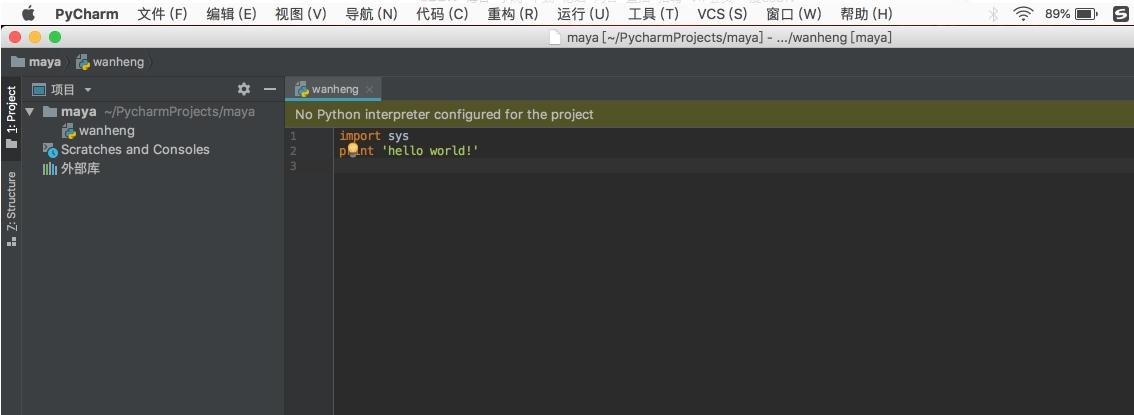Open project panel settings gear
Screen dimensions: 1134x415
[243, 89]
